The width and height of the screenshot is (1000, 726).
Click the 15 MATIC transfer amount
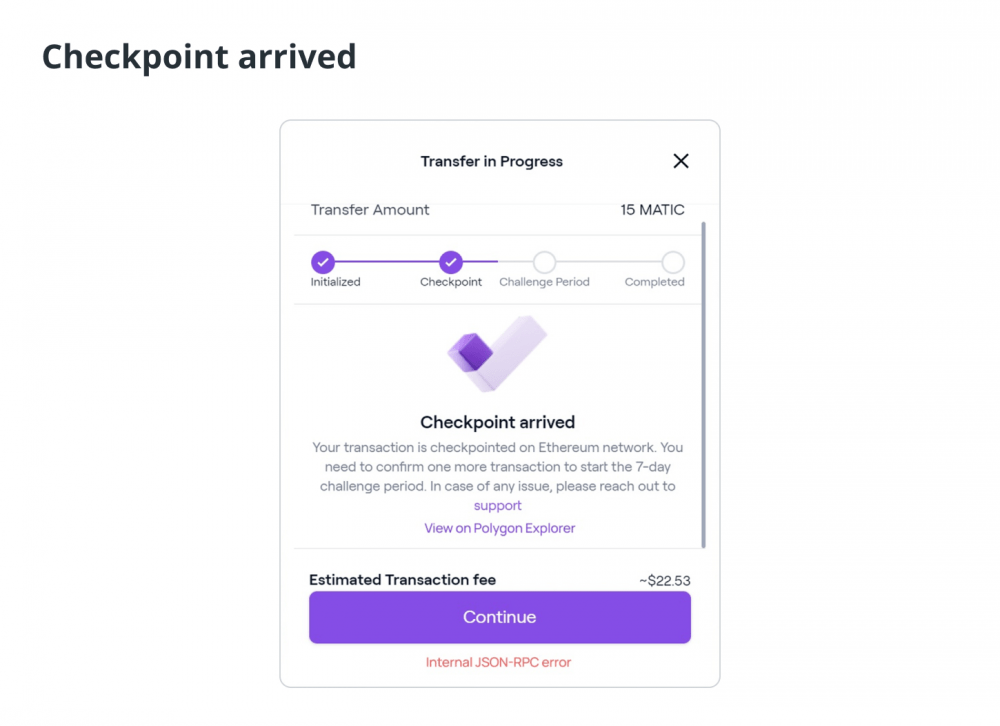pyautogui.click(x=652, y=210)
